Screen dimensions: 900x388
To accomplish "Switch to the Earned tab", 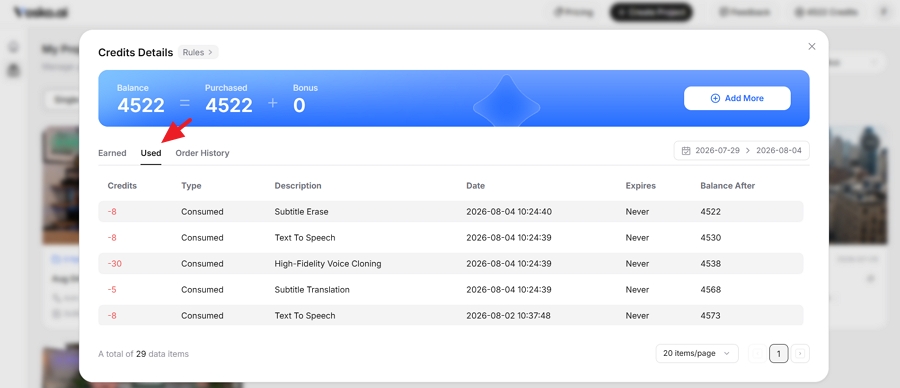I will click(x=112, y=153).
